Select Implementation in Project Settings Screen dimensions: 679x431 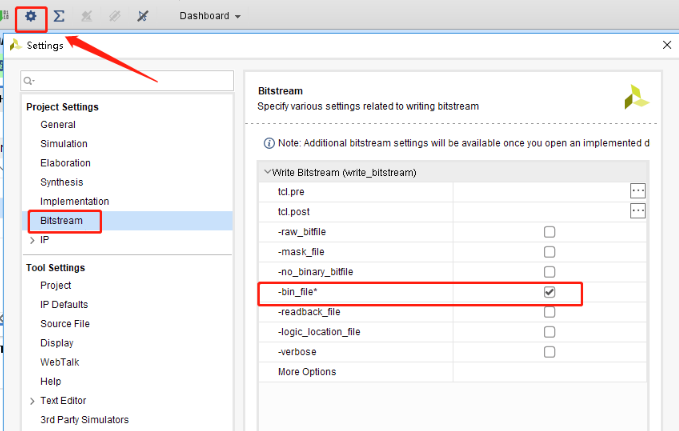74,201
